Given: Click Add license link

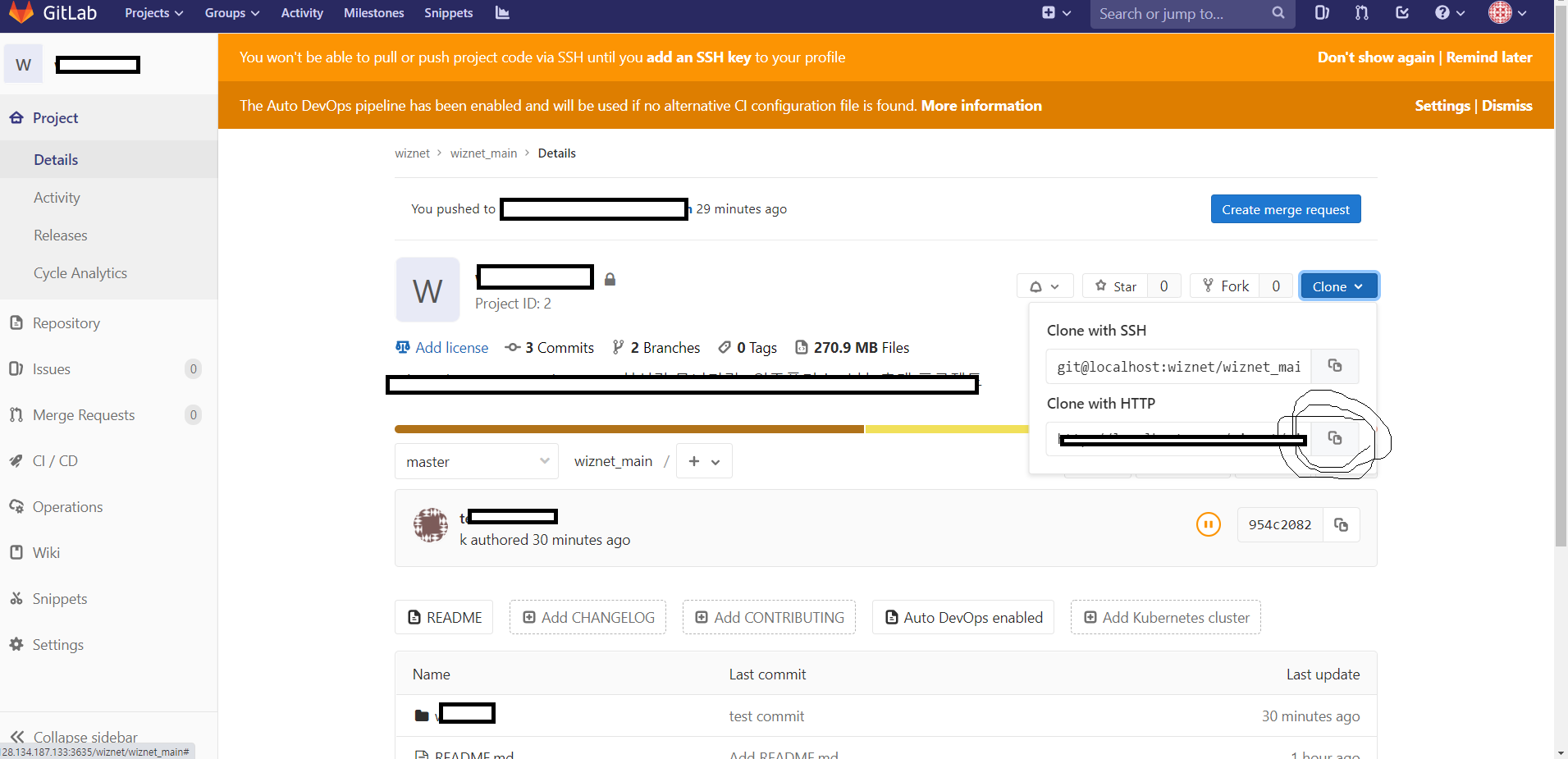Looking at the screenshot, I should [441, 348].
